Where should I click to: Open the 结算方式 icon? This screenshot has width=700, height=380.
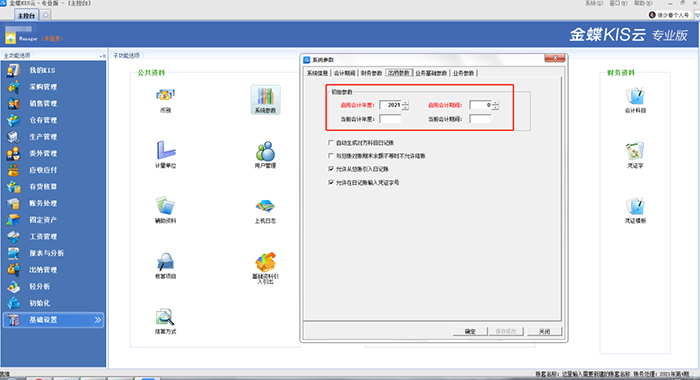pyautogui.click(x=166, y=321)
